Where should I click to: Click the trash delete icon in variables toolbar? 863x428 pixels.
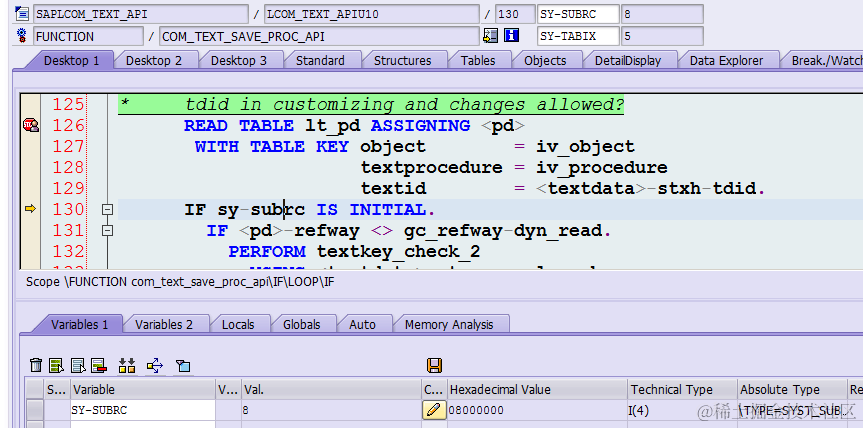pyautogui.click(x=36, y=365)
